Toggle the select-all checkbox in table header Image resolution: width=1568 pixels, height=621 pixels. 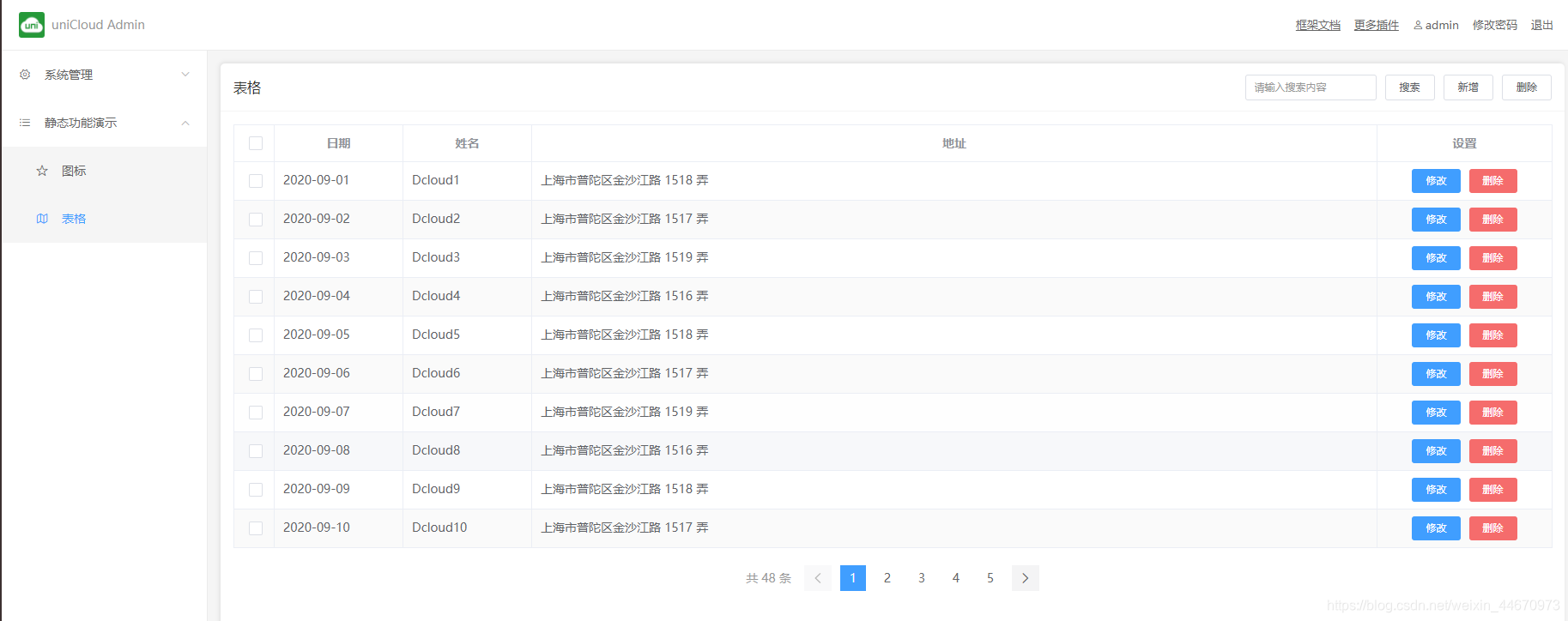point(256,143)
